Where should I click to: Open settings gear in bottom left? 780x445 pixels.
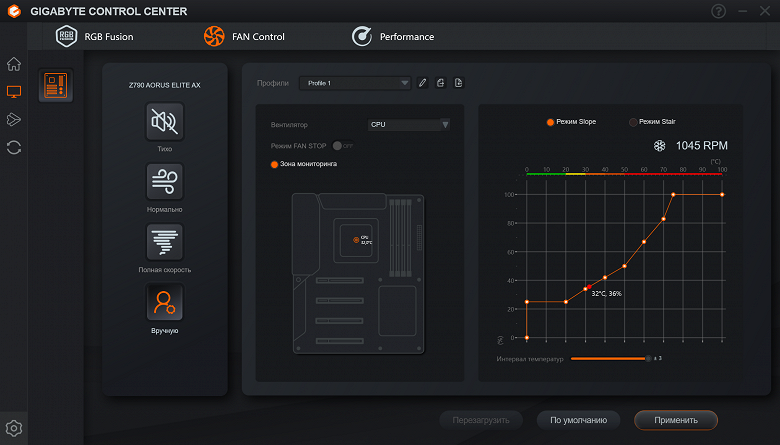tap(14, 428)
